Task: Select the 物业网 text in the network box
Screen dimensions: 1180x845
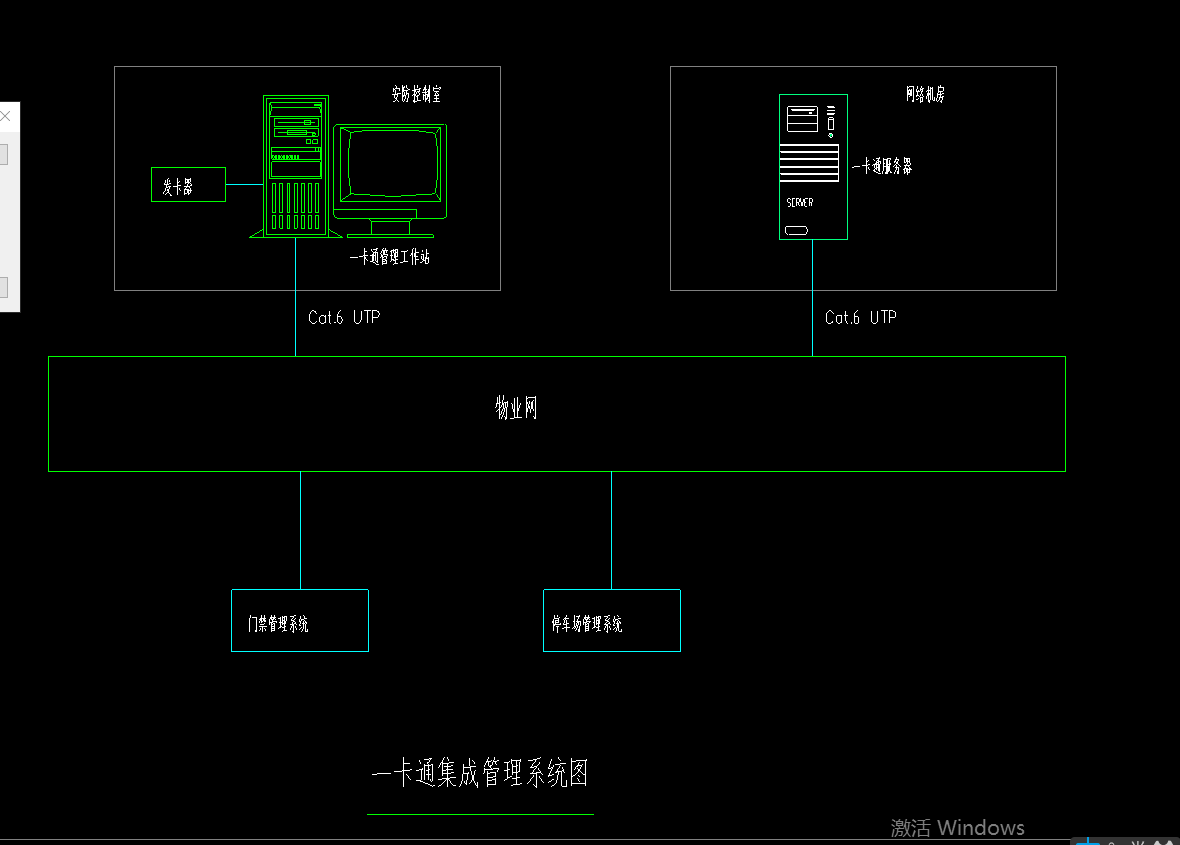Action: point(516,407)
